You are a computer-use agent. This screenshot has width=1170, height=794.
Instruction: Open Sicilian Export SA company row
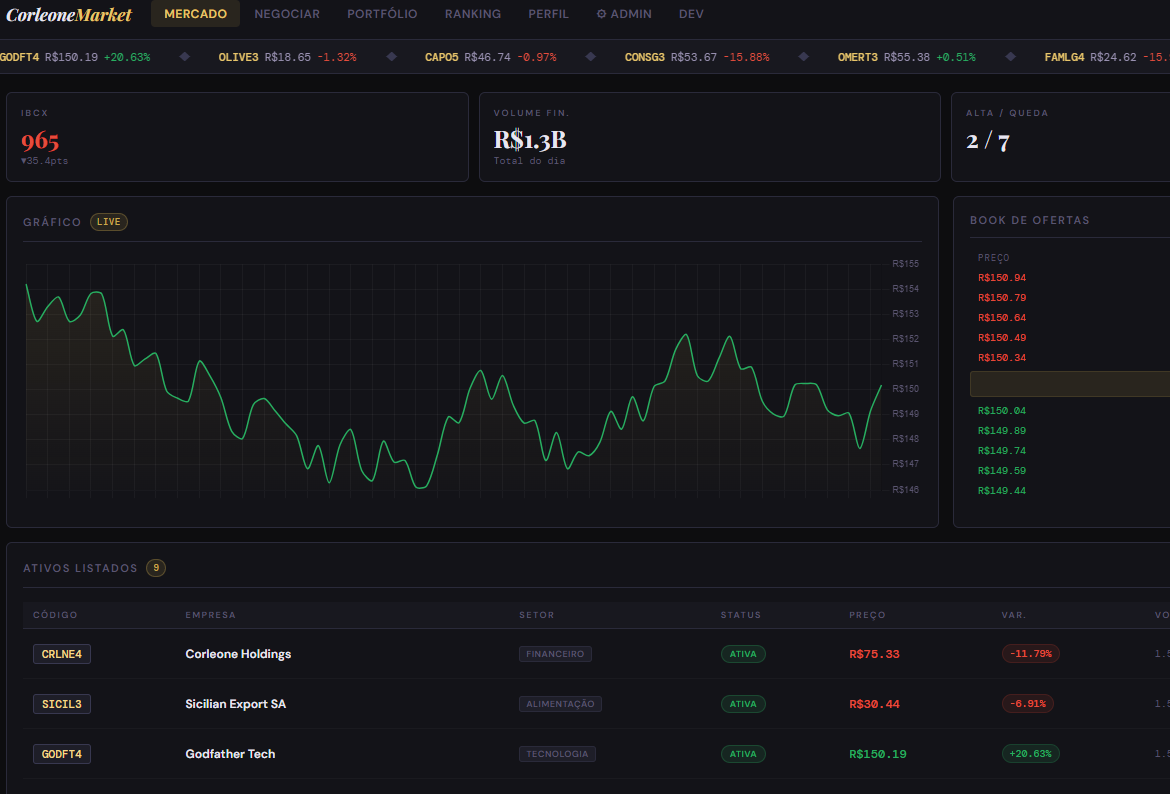(x=236, y=704)
